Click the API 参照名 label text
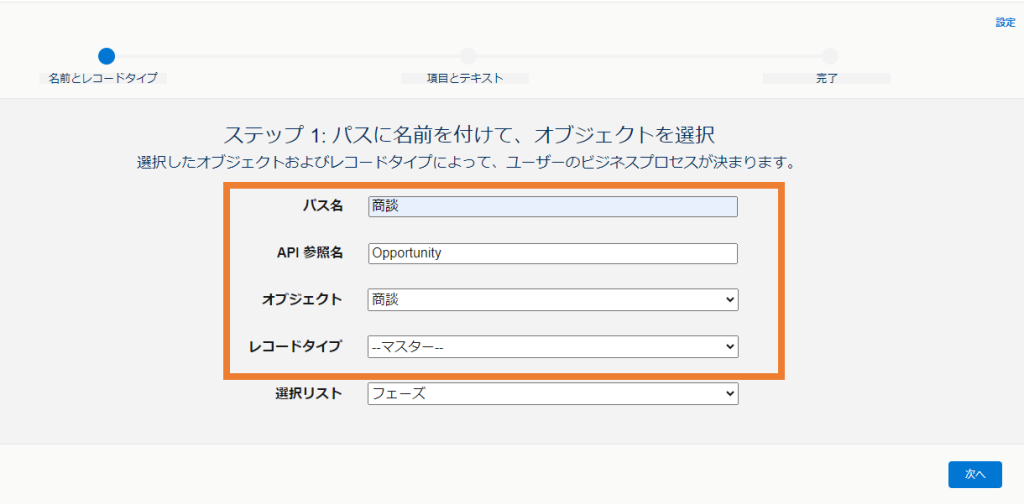The width and height of the screenshot is (1024, 504). click(x=309, y=253)
